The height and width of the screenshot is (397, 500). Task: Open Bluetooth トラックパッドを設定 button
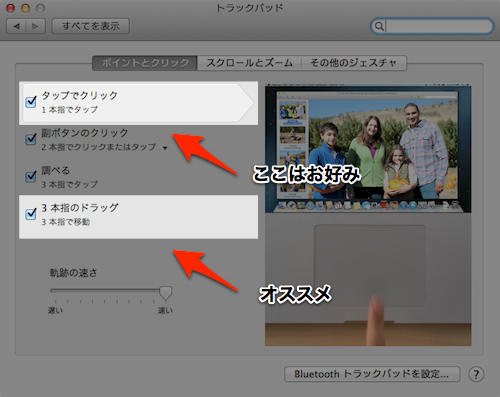(x=372, y=374)
